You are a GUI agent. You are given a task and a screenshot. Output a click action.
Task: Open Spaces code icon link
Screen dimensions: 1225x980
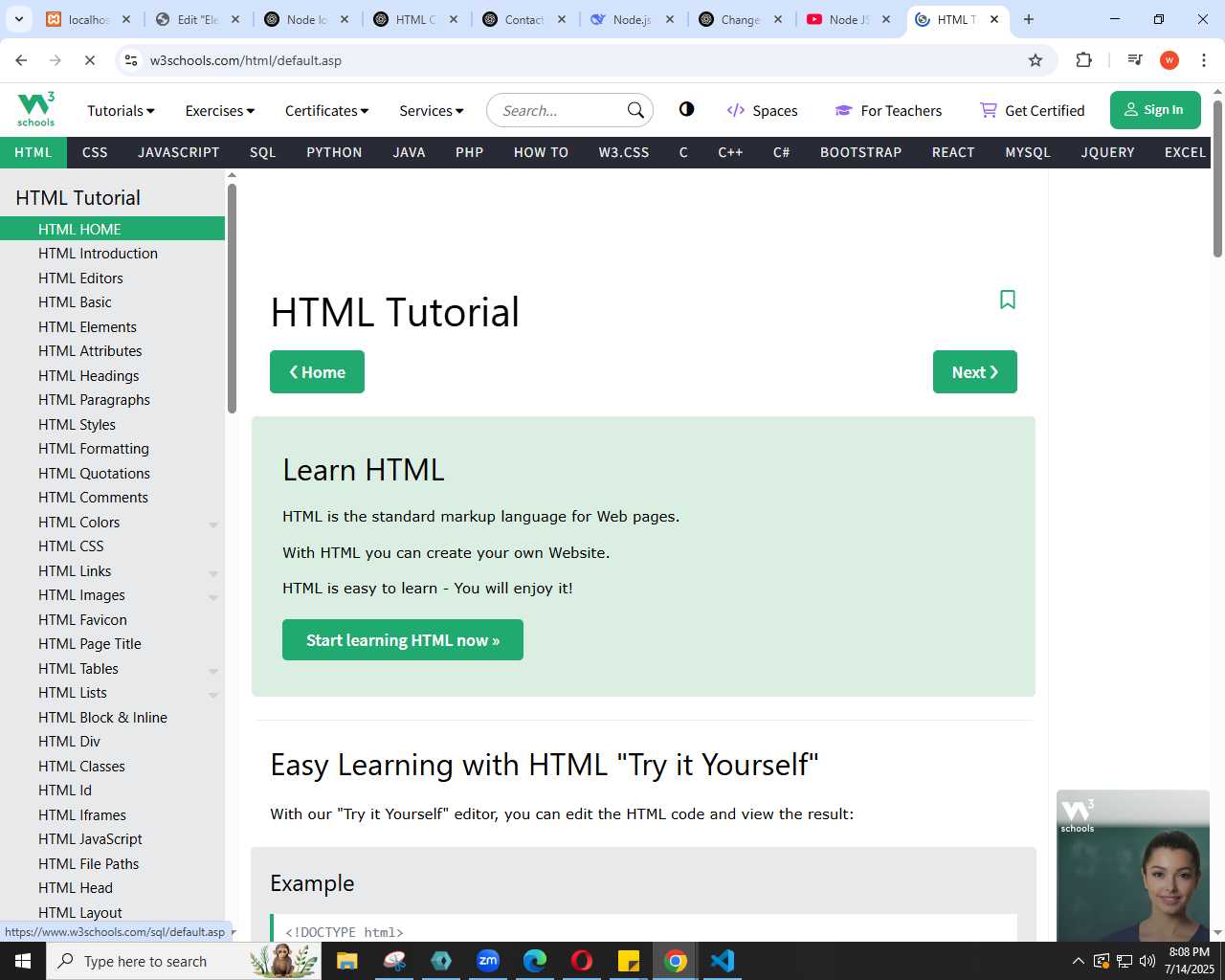(x=762, y=111)
